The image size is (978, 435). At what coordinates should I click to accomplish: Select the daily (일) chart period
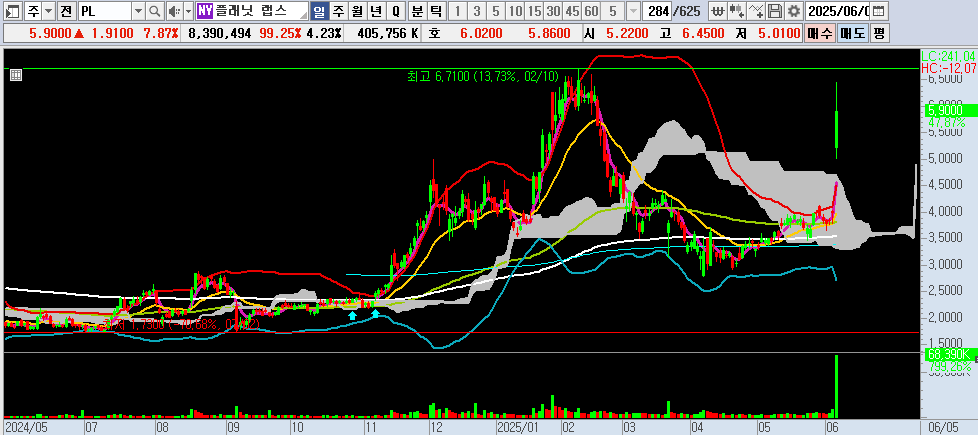pos(319,11)
